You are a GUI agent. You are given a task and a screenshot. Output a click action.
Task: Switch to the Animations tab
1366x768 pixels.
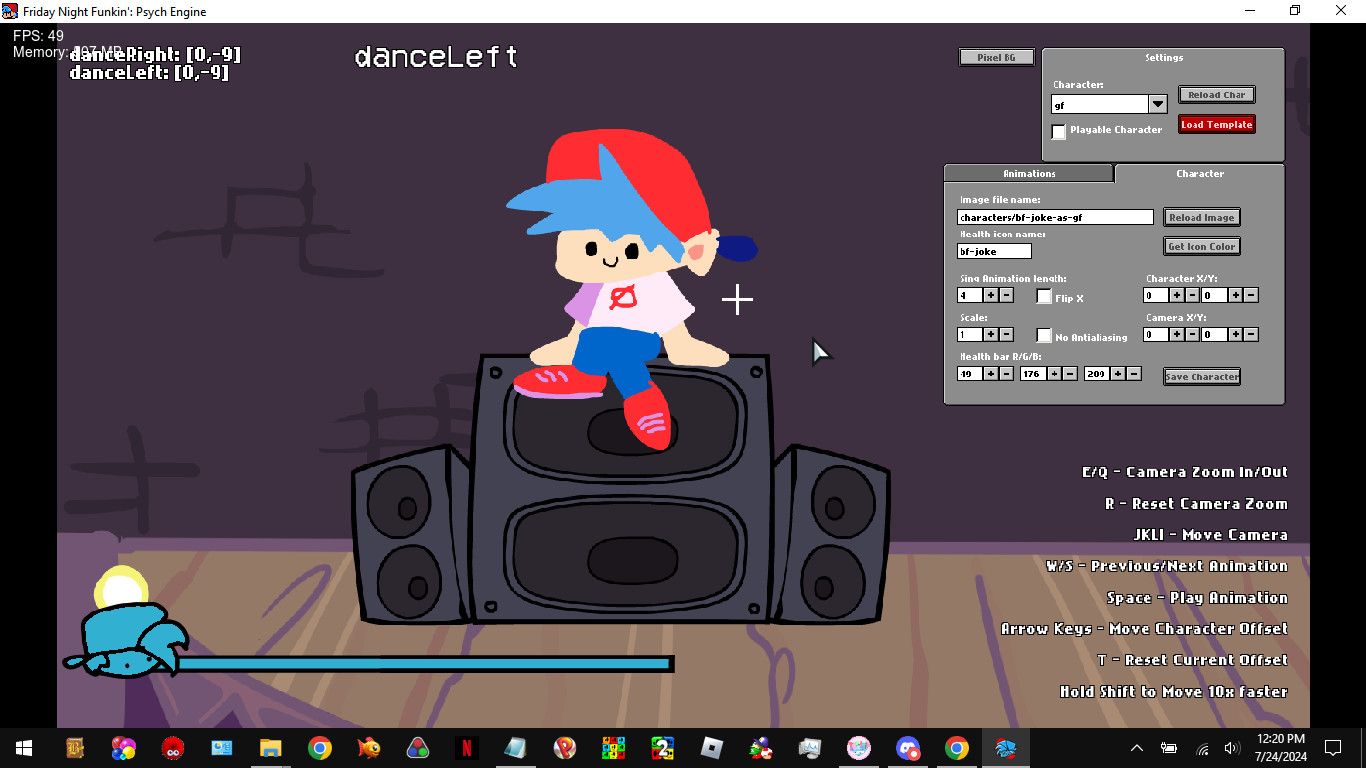(1028, 173)
